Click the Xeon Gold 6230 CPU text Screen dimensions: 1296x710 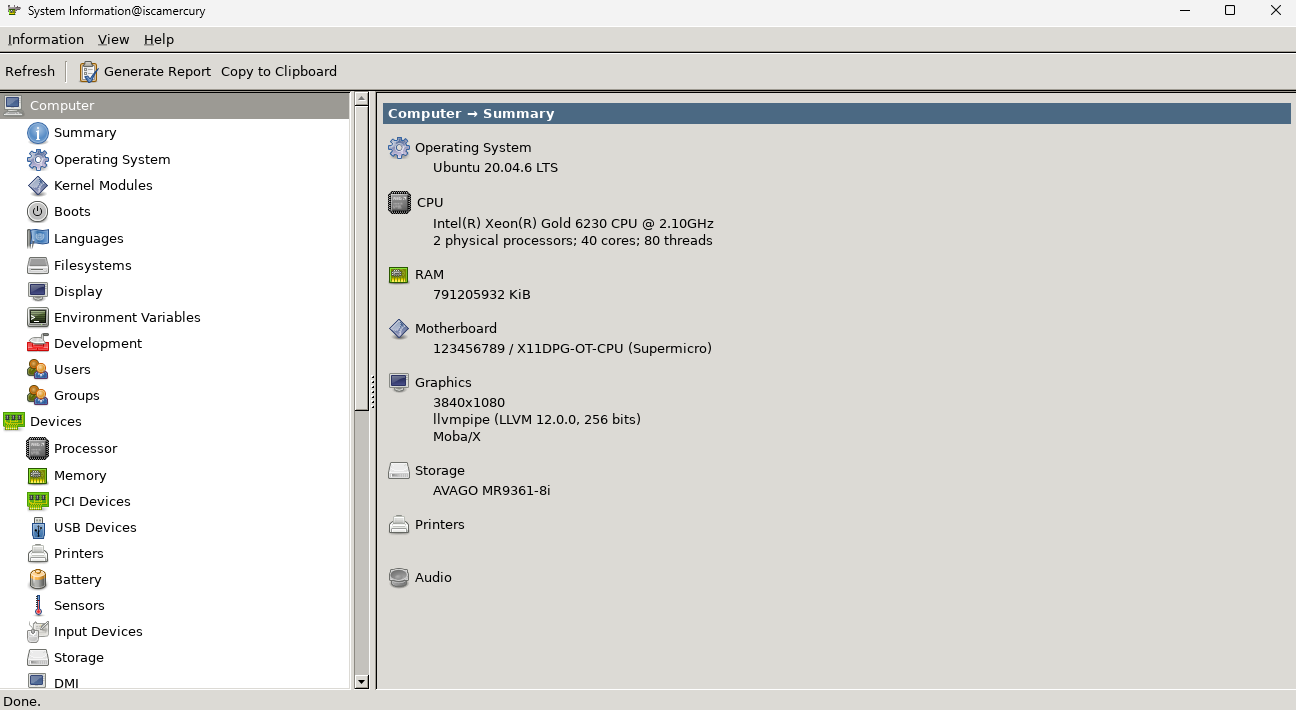pos(573,223)
